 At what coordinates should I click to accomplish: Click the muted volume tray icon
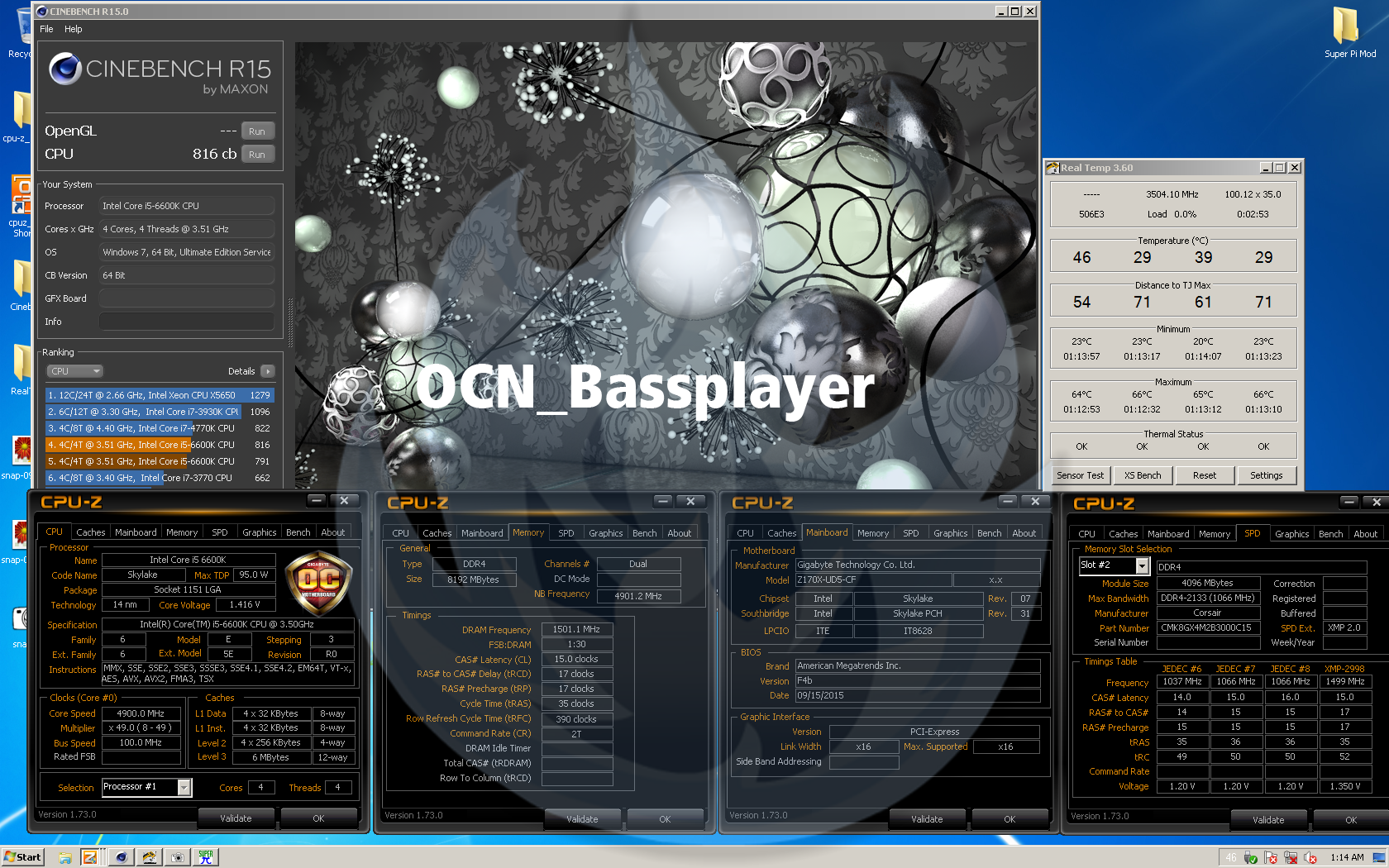(x=1310, y=858)
